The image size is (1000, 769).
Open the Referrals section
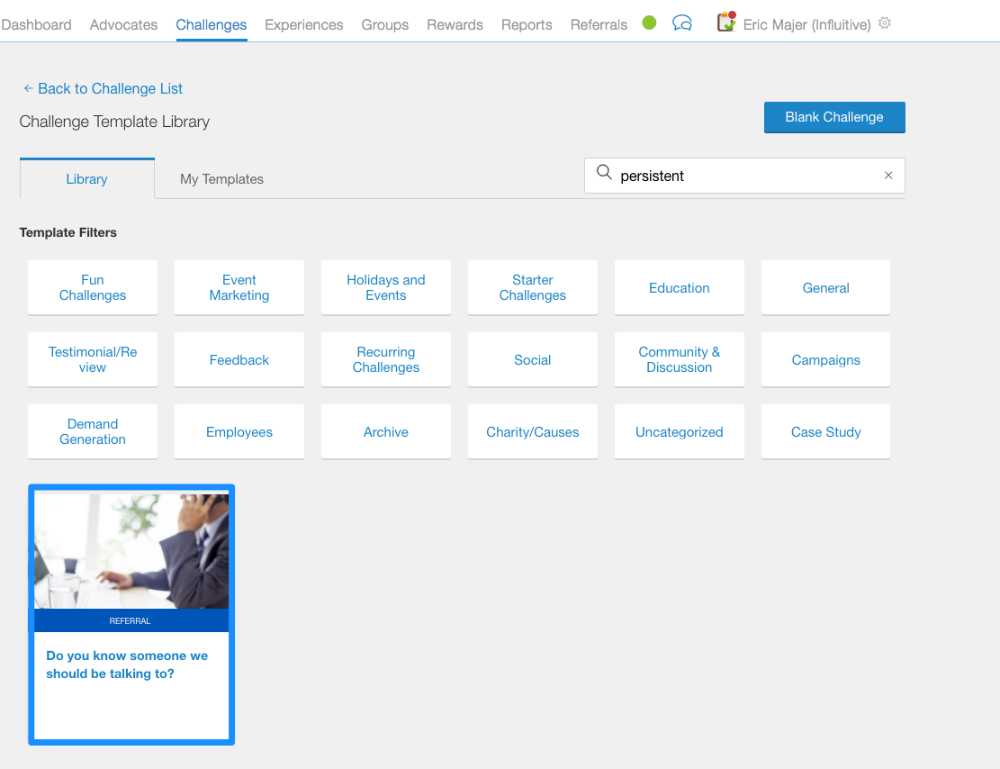click(x=599, y=25)
